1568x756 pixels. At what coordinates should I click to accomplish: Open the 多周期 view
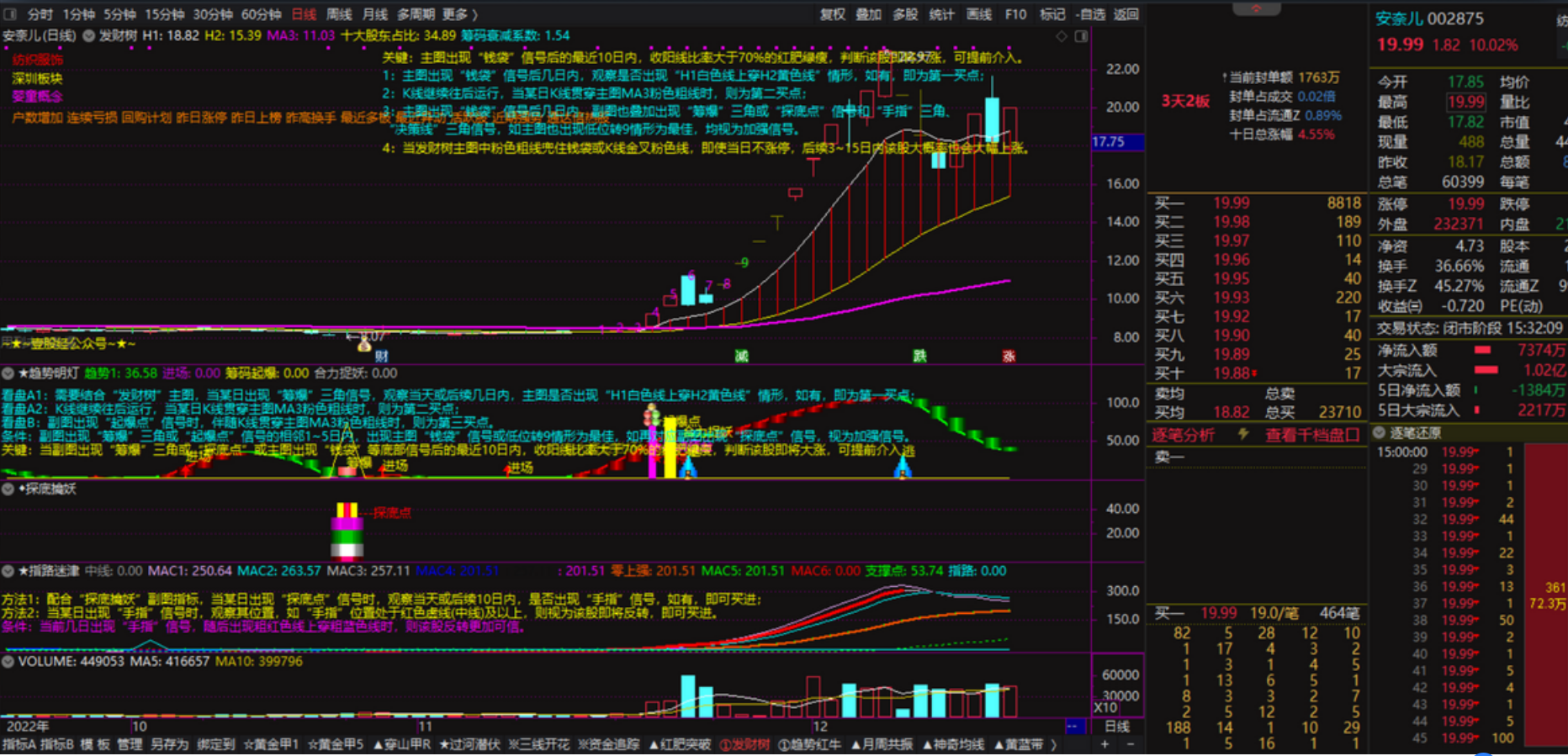click(x=416, y=14)
